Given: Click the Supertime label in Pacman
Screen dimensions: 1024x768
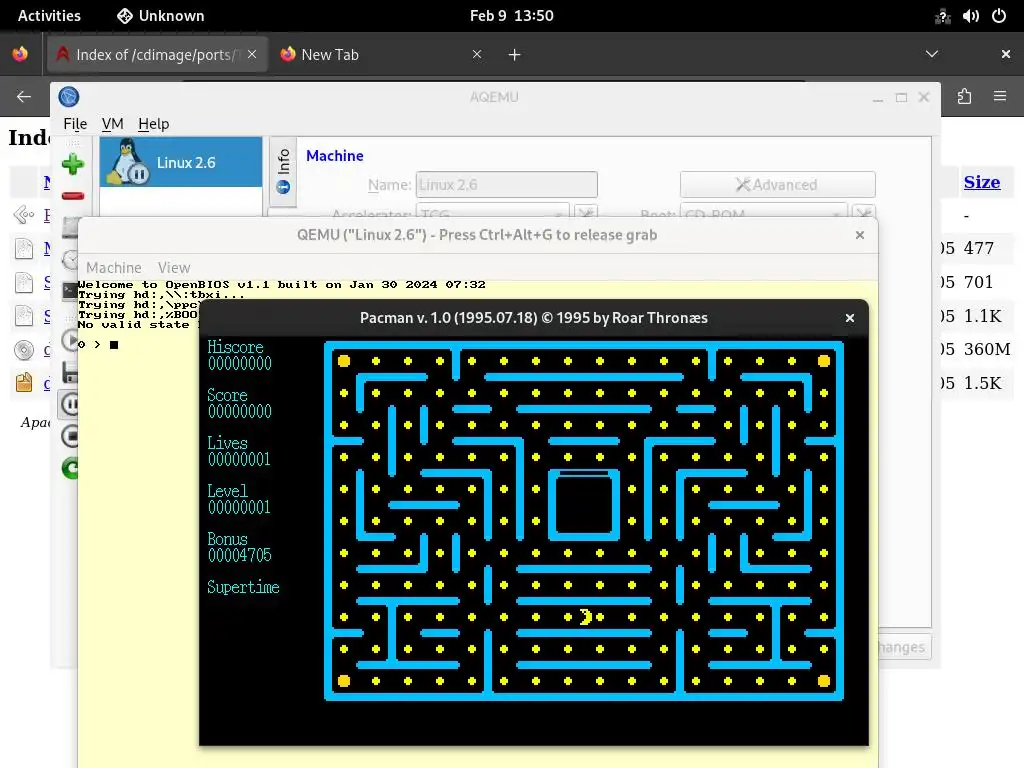Looking at the screenshot, I should coord(243,587).
